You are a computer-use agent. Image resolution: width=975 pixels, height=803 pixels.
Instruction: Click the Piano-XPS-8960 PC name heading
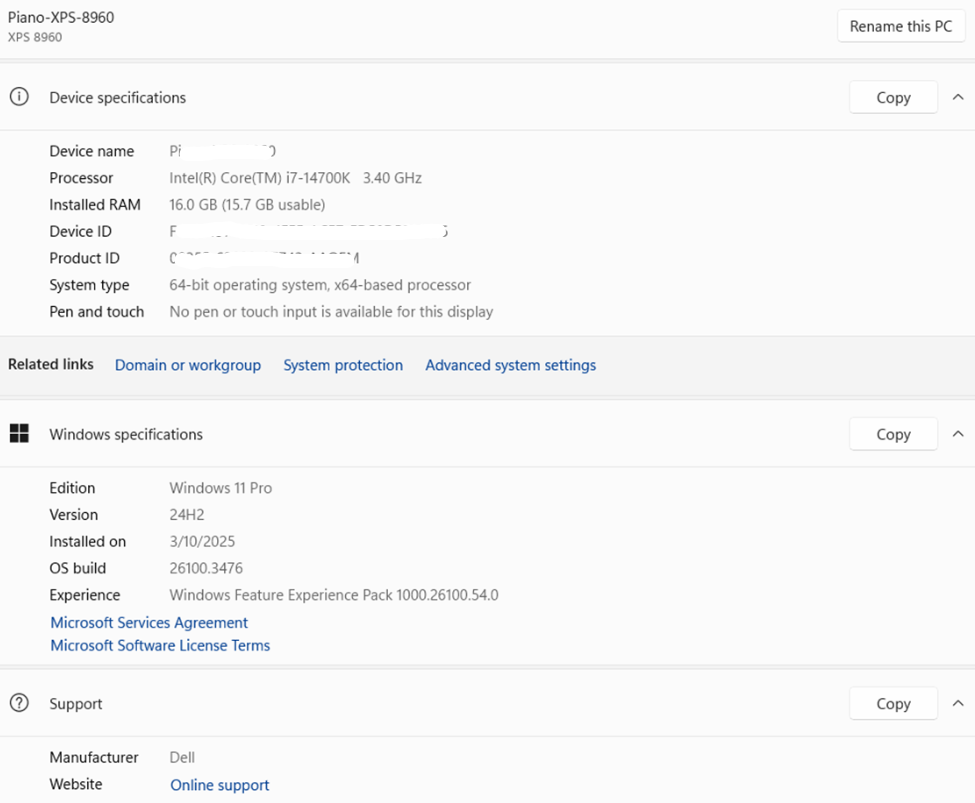click(61, 18)
